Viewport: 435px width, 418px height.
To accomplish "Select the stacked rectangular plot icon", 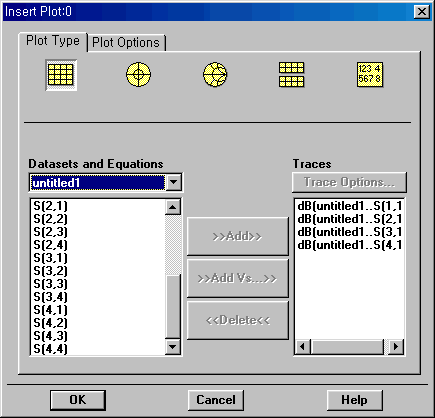I will click(x=291, y=75).
